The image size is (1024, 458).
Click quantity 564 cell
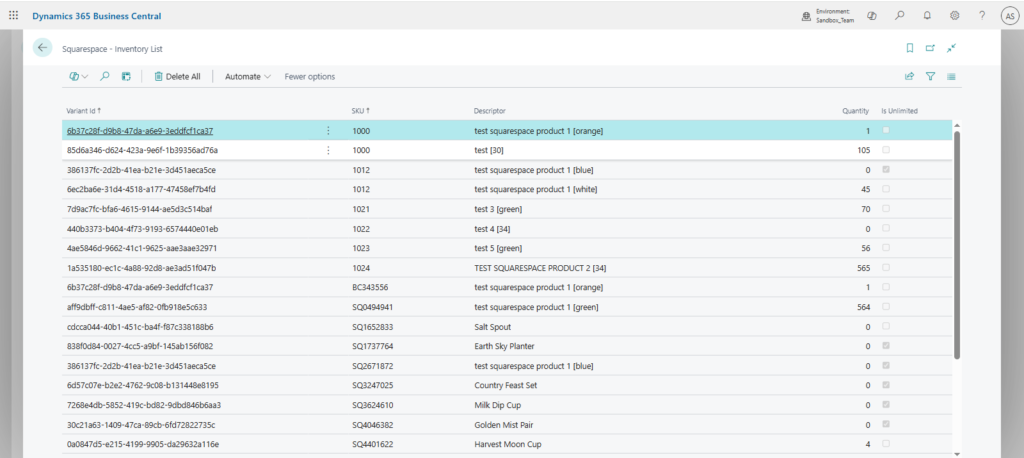pyautogui.click(x=863, y=307)
